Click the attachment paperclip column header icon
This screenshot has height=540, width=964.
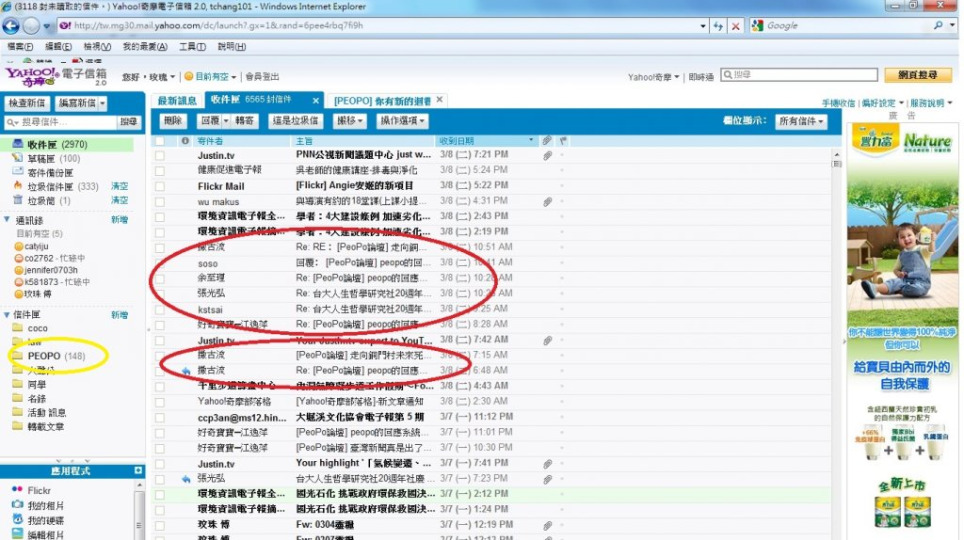[547, 141]
